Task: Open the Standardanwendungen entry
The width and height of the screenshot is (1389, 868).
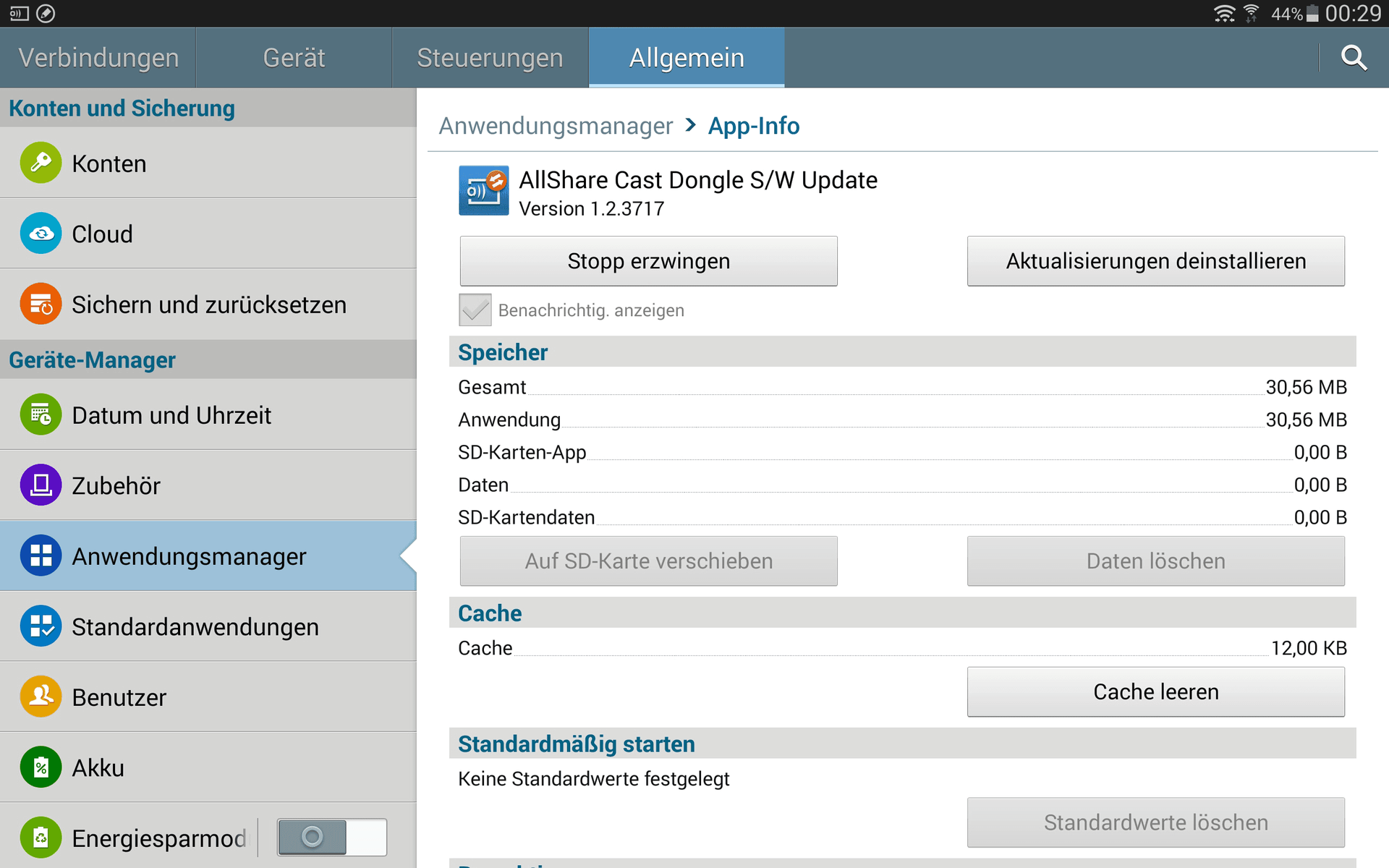Action: (208, 626)
